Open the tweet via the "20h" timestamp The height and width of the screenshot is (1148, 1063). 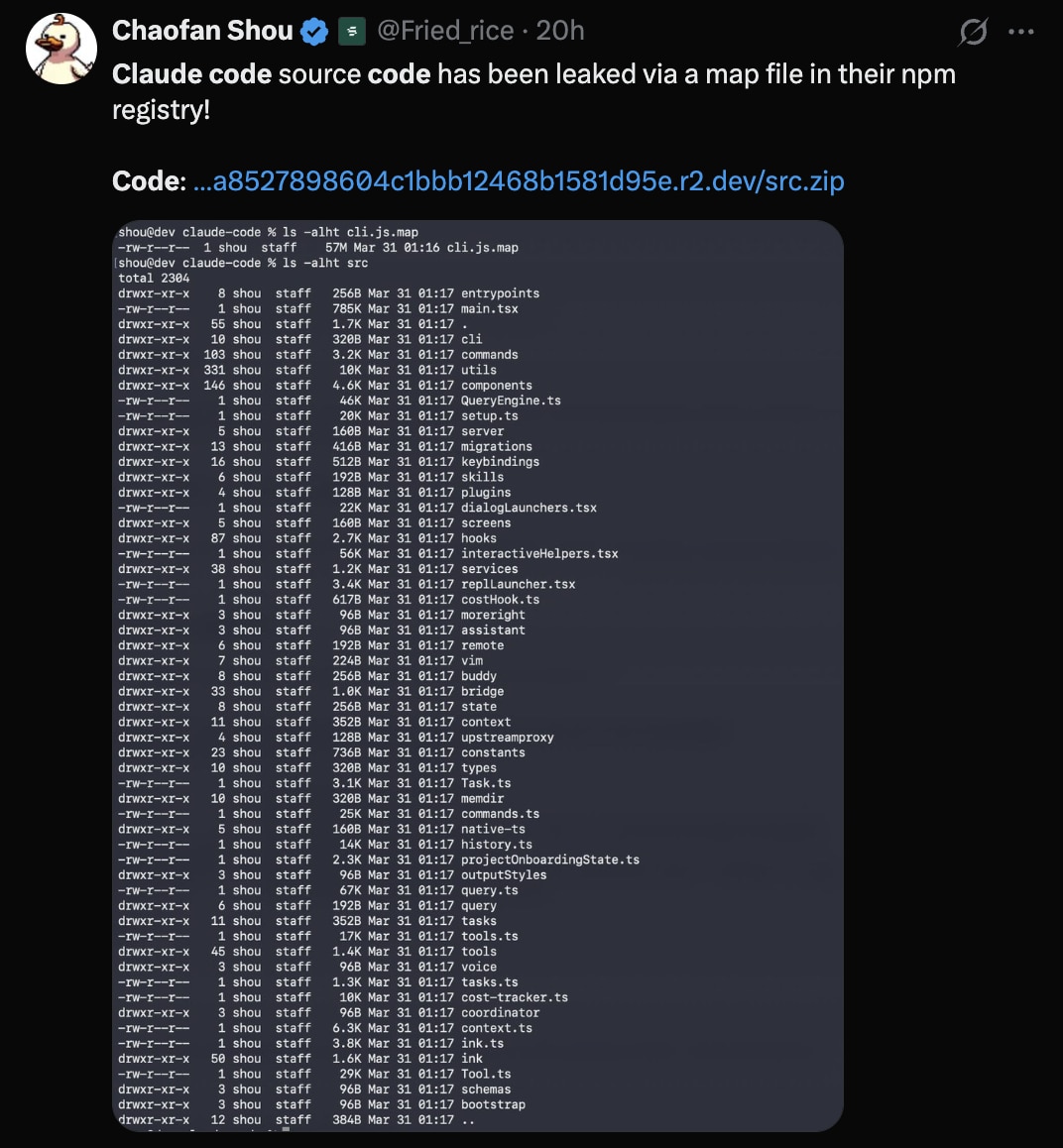coord(557,31)
